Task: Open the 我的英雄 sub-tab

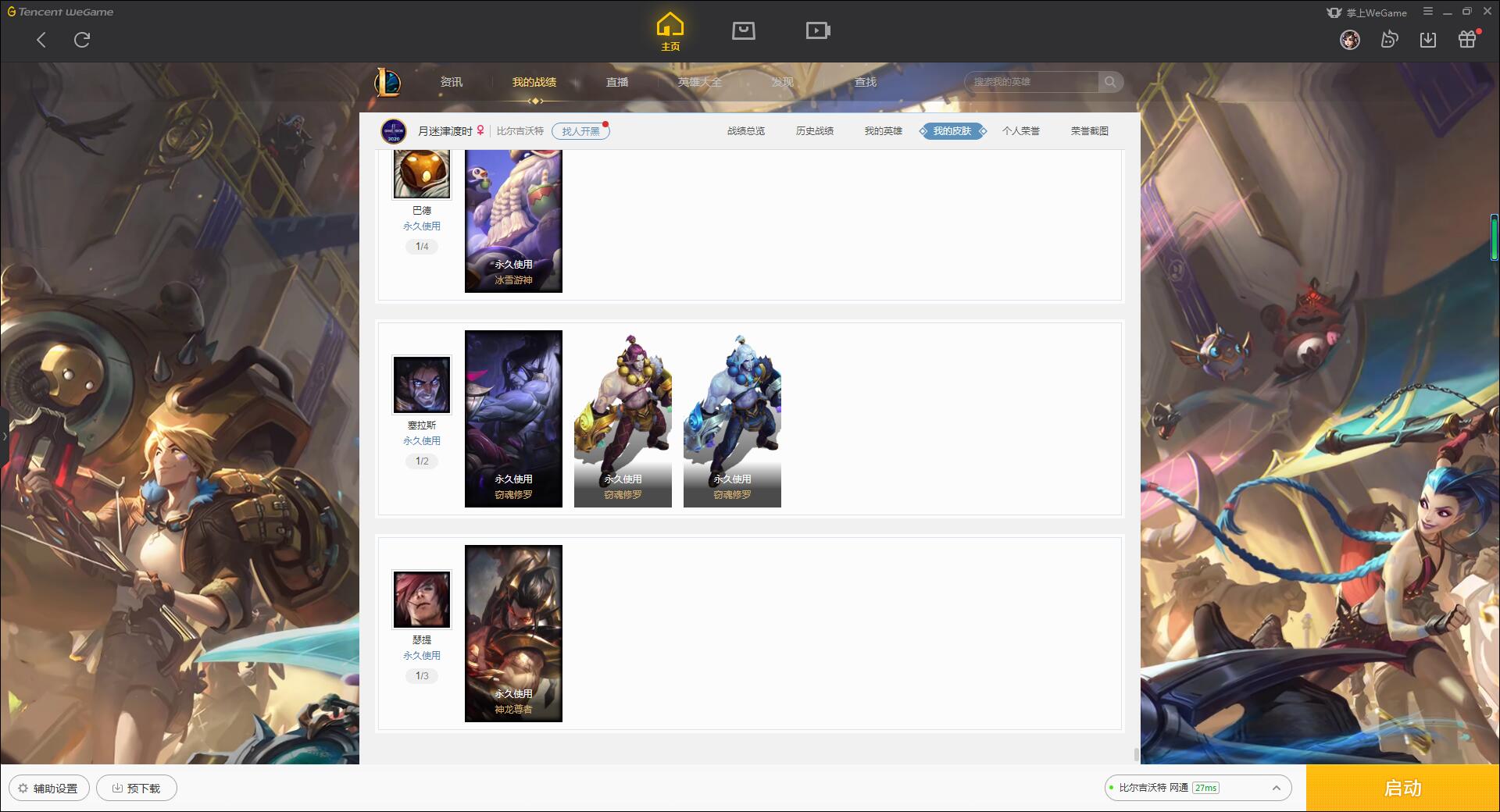Action: (x=883, y=131)
